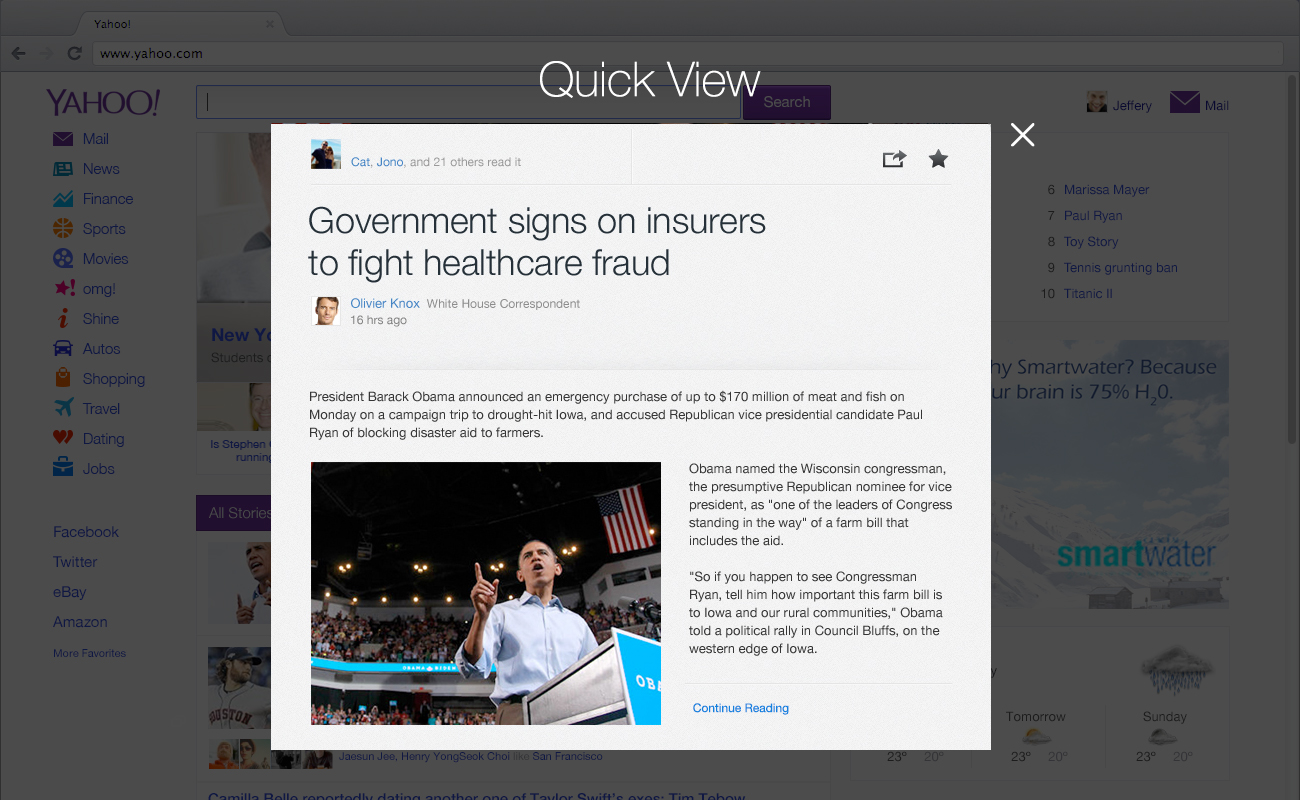Open the All Stories tab

click(x=234, y=513)
